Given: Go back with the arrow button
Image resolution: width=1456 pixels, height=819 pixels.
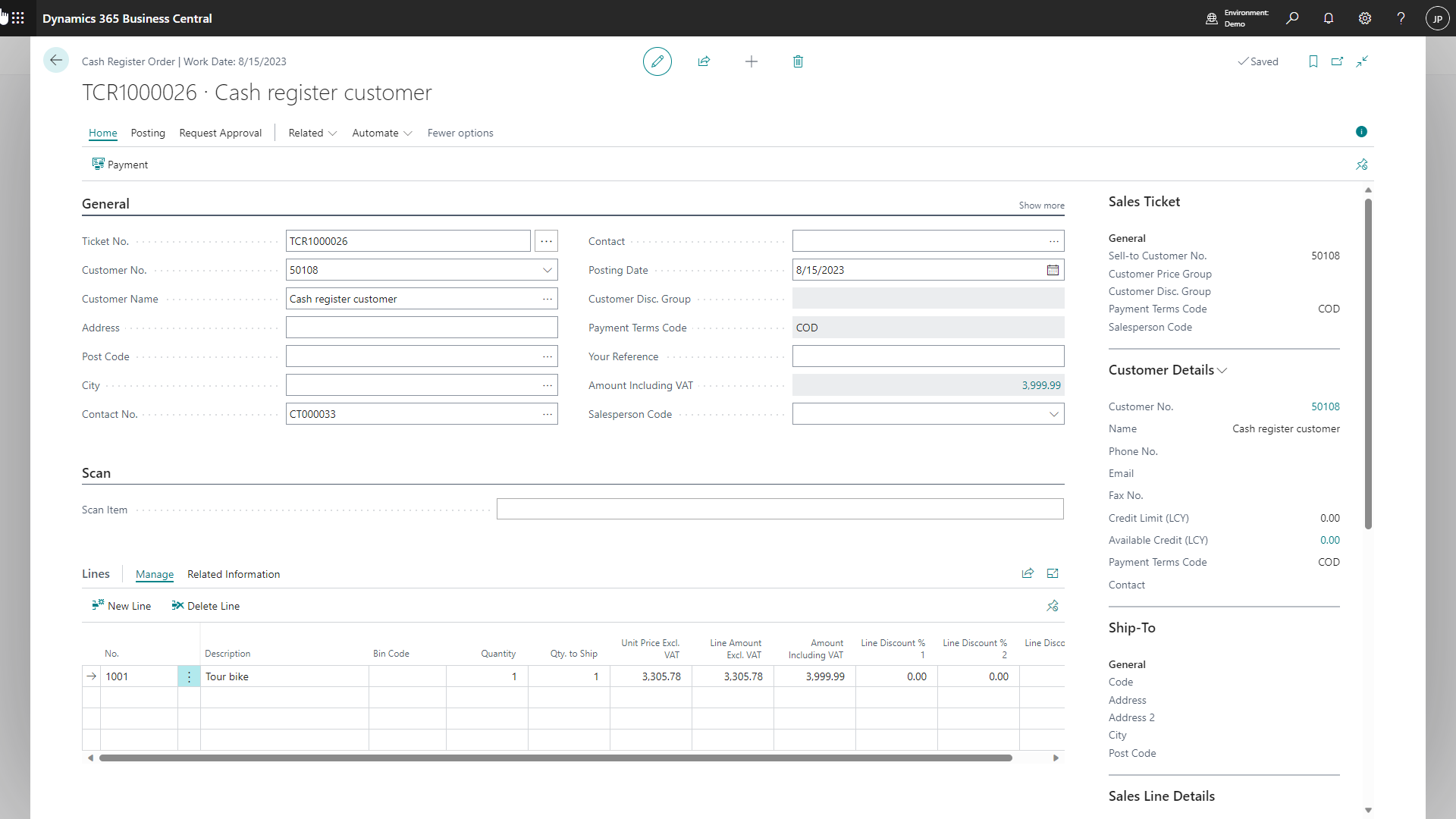Looking at the screenshot, I should click(56, 60).
